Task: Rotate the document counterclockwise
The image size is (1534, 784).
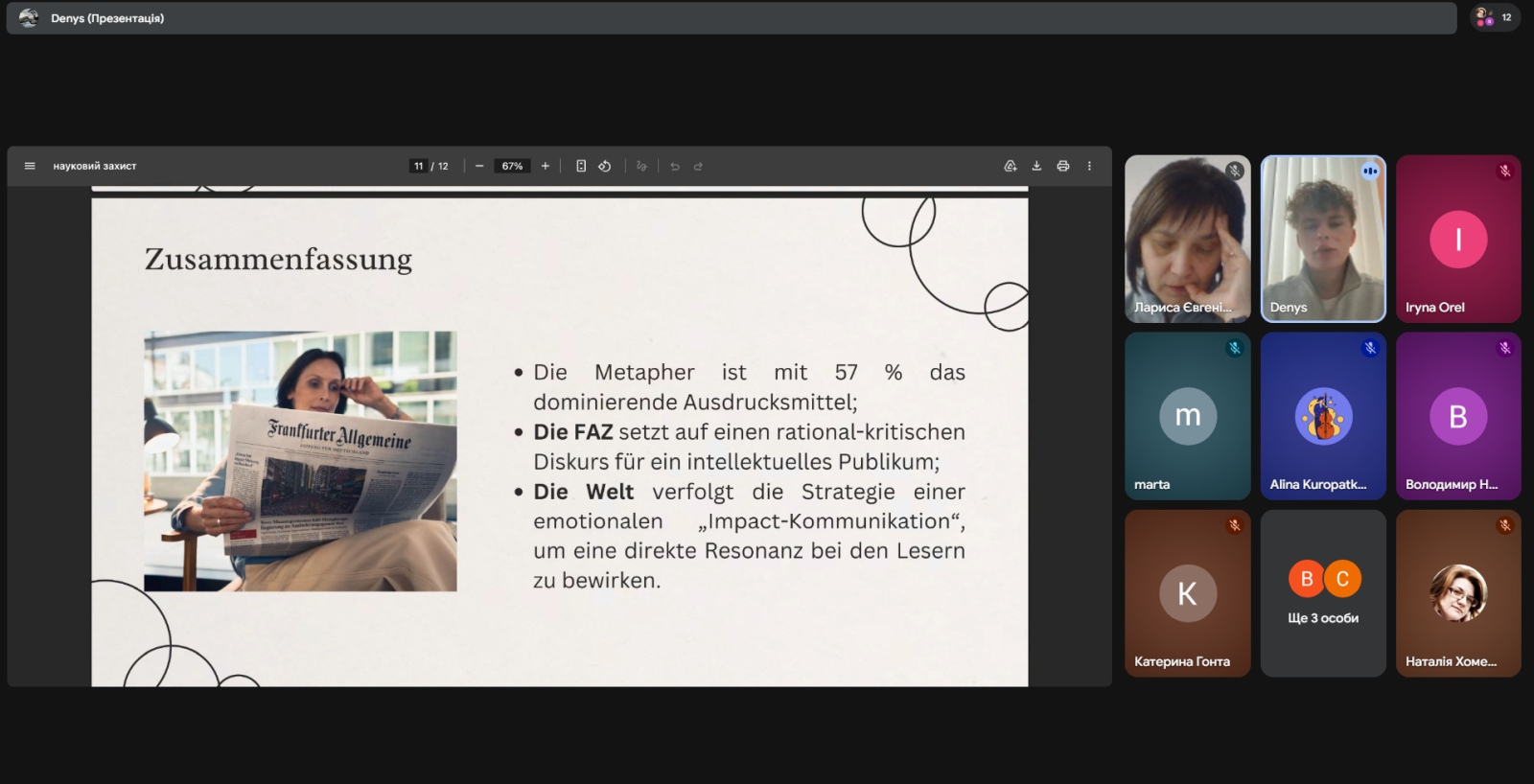Action: tap(605, 166)
